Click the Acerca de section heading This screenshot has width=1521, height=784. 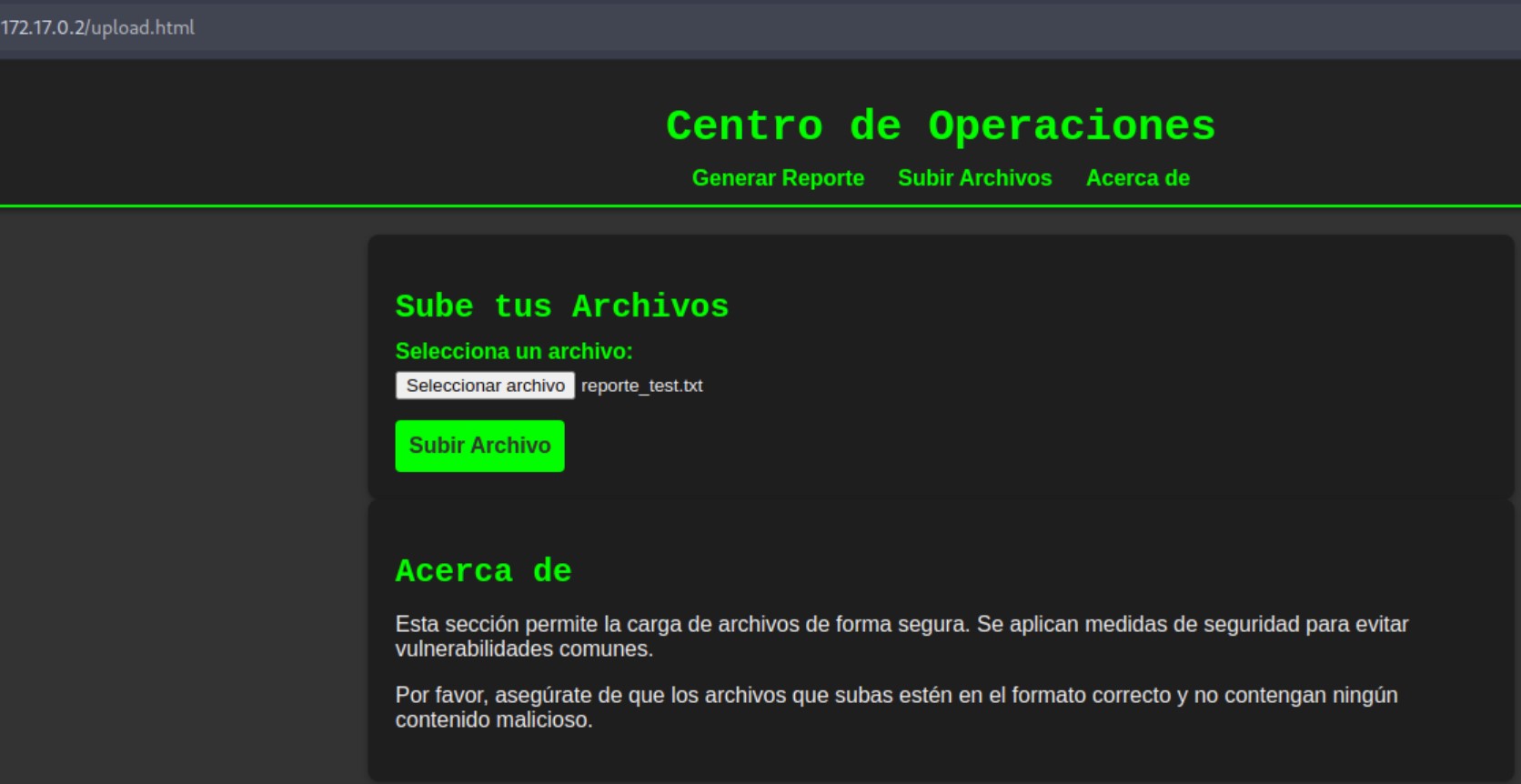[x=484, y=571]
